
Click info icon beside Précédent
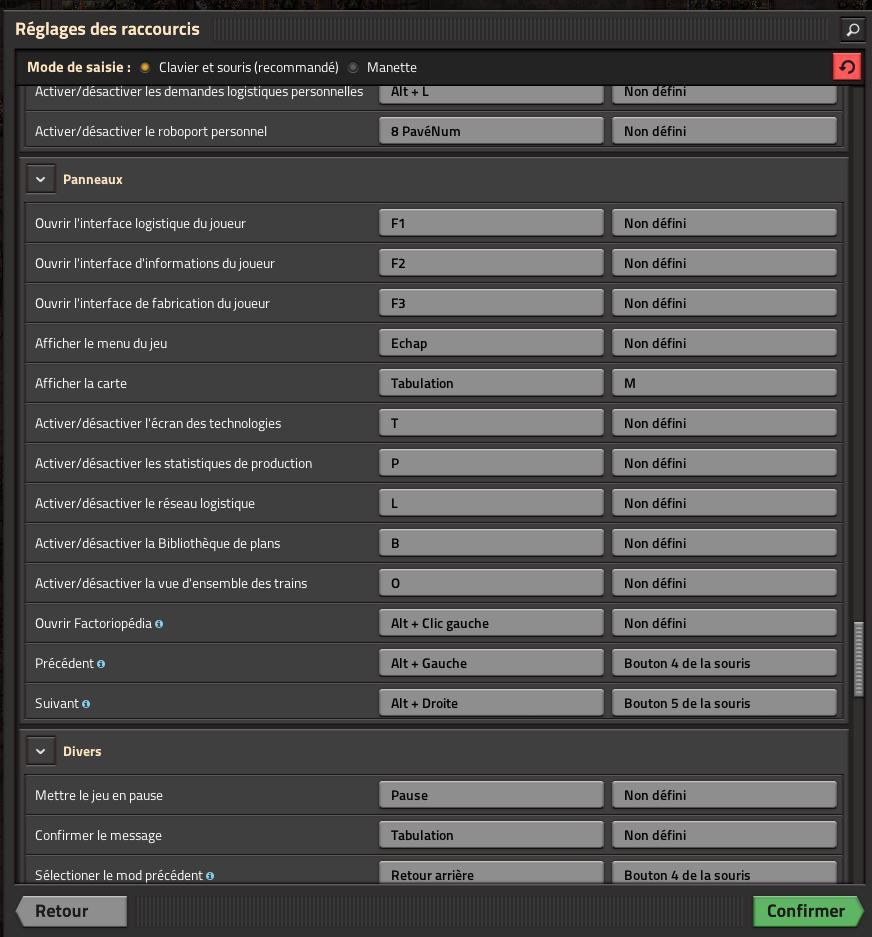(x=101, y=663)
